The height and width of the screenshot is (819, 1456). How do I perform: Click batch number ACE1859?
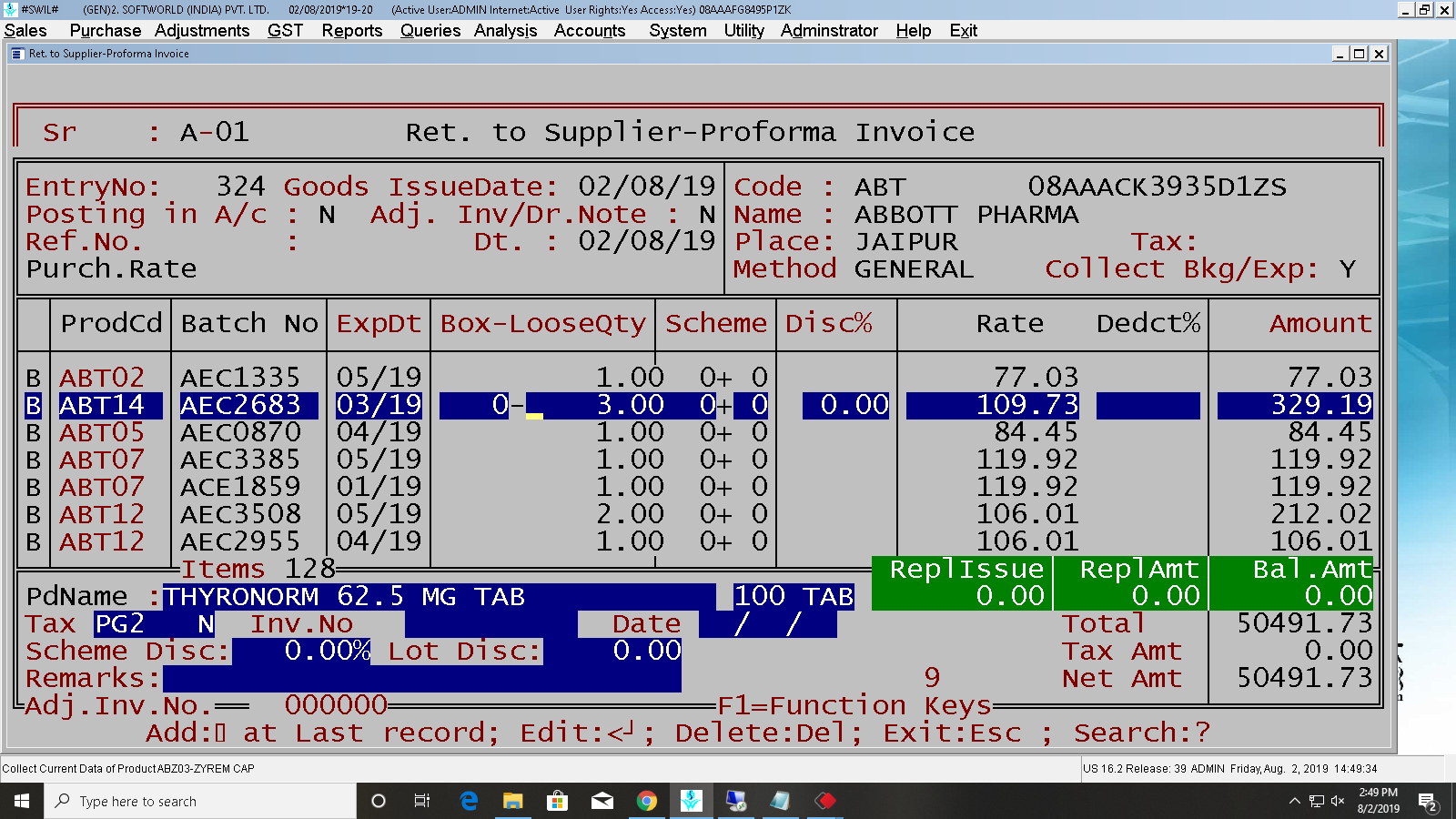pos(240,487)
